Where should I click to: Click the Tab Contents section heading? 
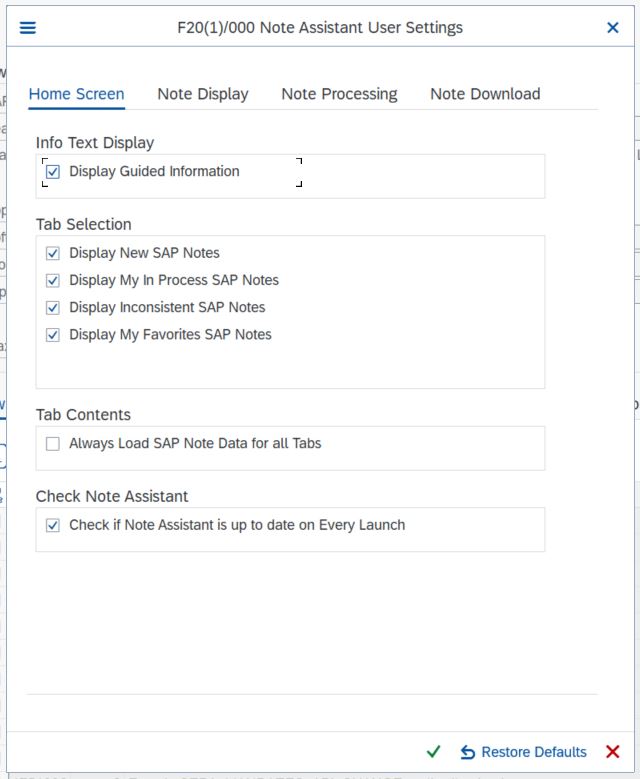(83, 415)
